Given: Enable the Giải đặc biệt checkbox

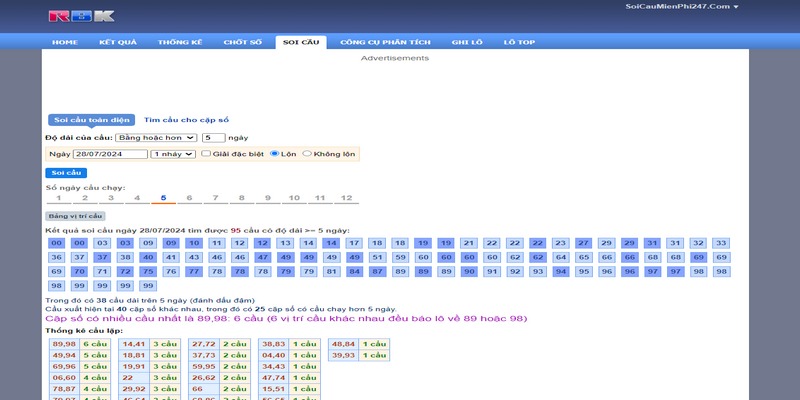Looking at the screenshot, I should [206, 154].
